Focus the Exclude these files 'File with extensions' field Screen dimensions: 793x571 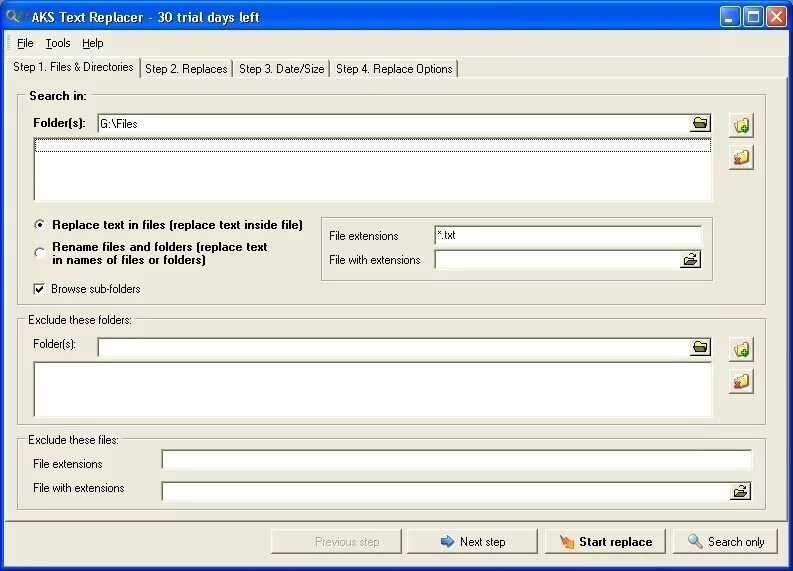pyautogui.click(x=446, y=491)
